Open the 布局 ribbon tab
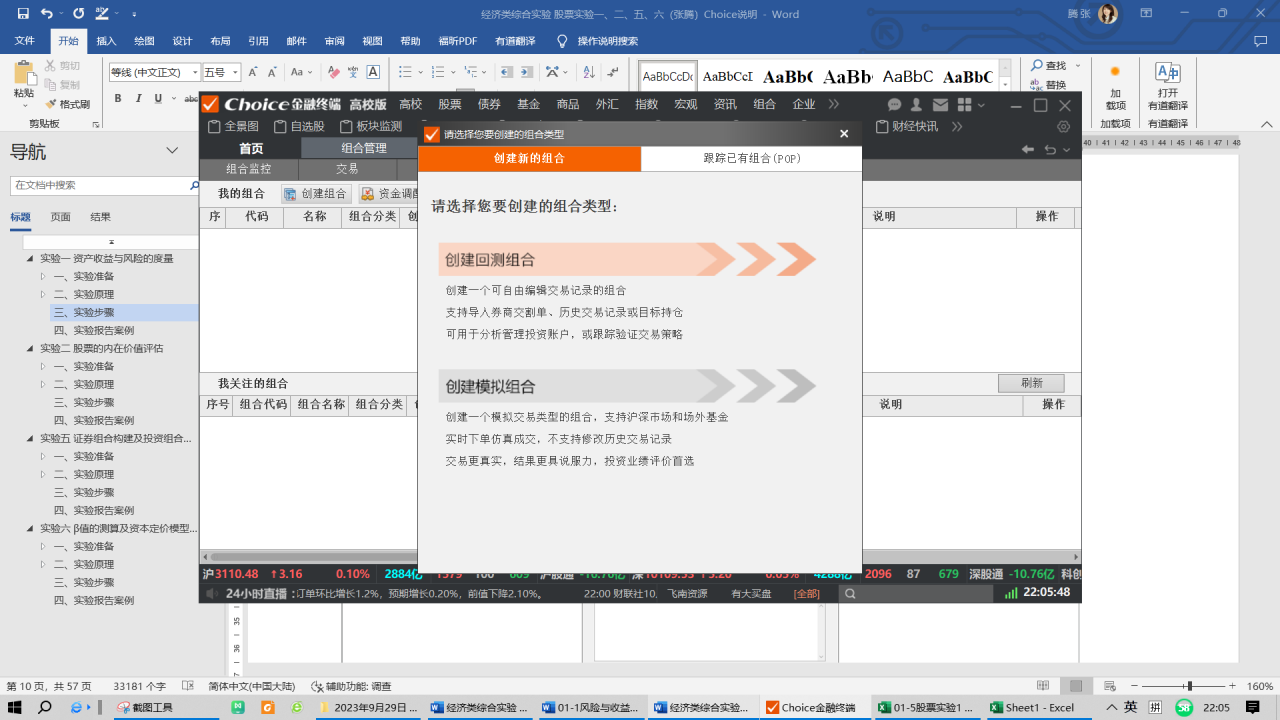 (220, 41)
